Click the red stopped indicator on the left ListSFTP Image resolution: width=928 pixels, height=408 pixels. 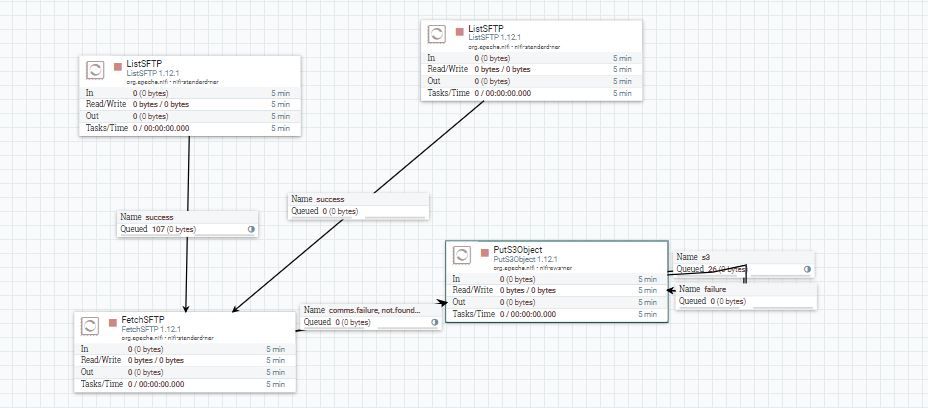click(x=118, y=67)
